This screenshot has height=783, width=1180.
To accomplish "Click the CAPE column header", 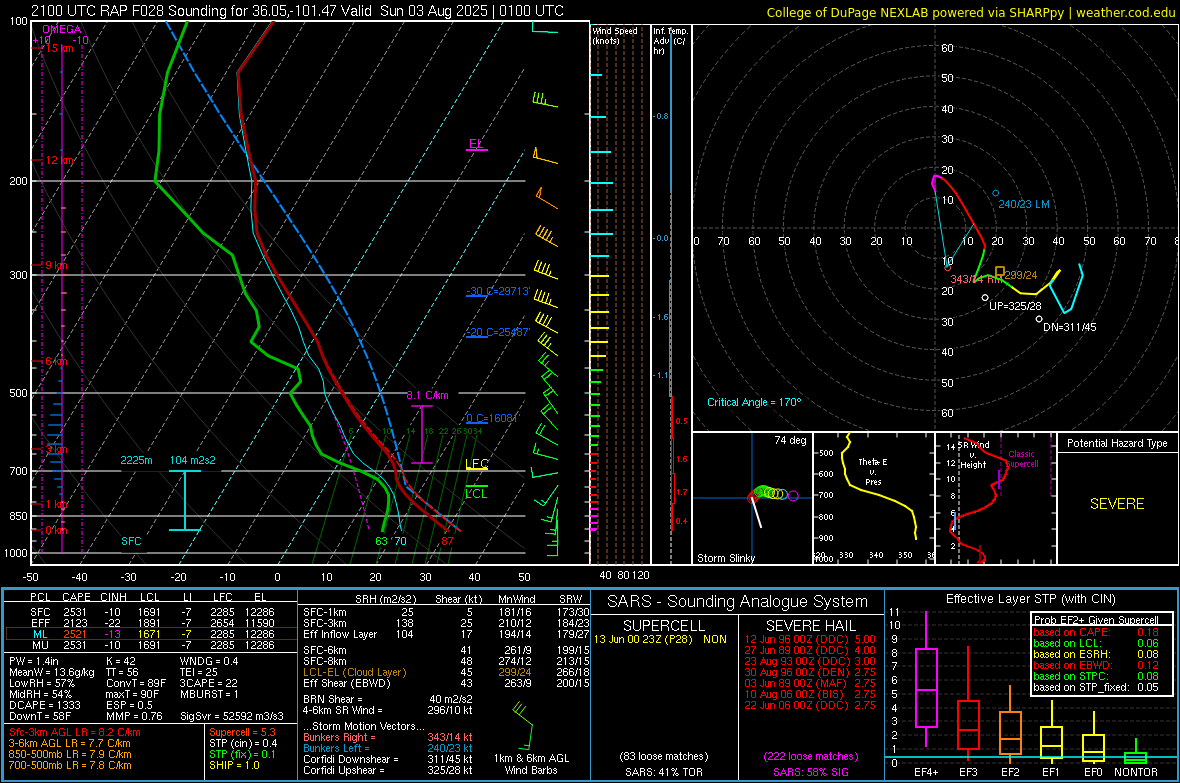I will [x=76, y=598].
